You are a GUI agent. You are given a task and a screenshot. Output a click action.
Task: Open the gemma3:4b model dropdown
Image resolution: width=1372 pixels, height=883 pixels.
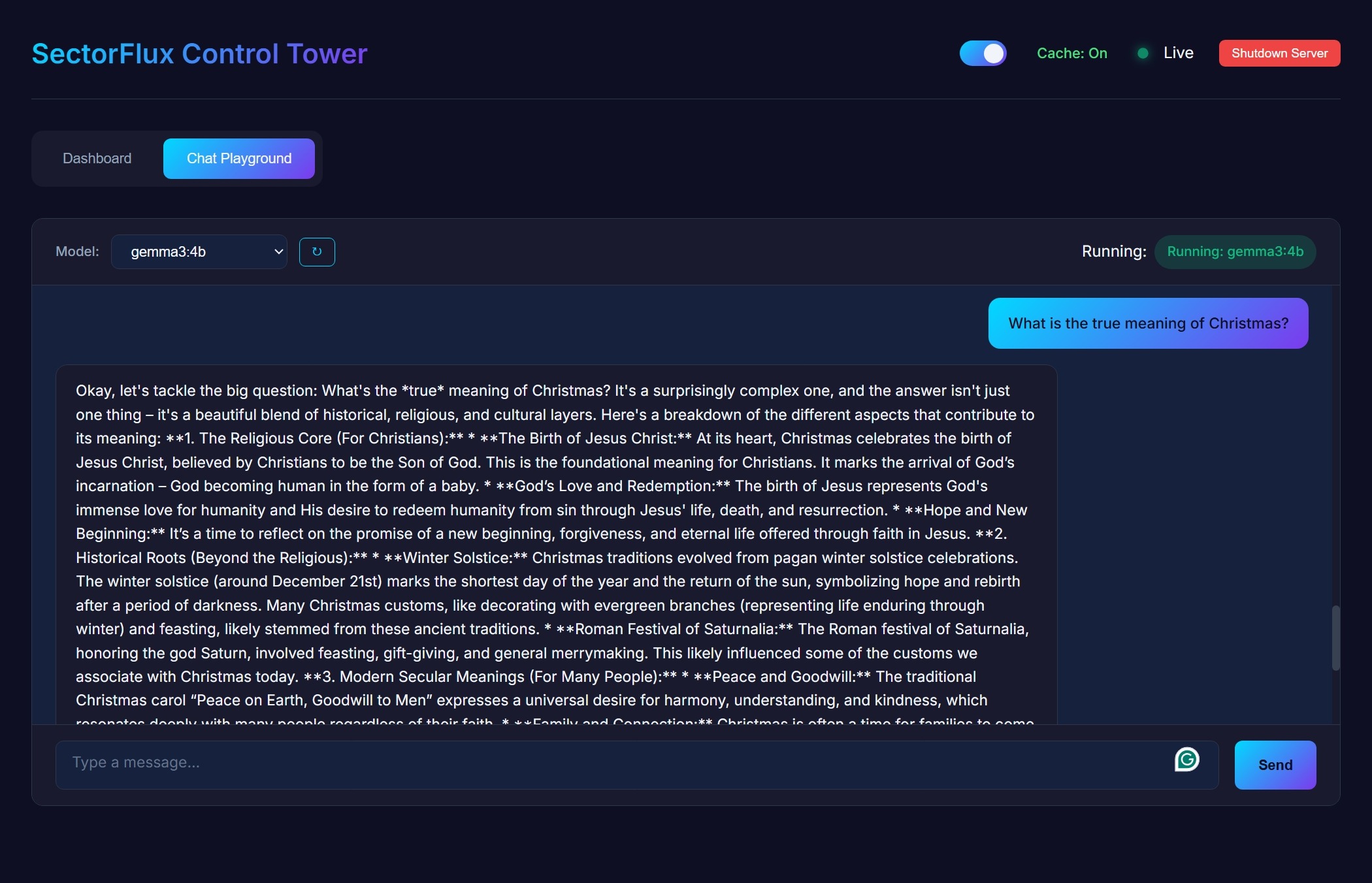pyautogui.click(x=199, y=251)
